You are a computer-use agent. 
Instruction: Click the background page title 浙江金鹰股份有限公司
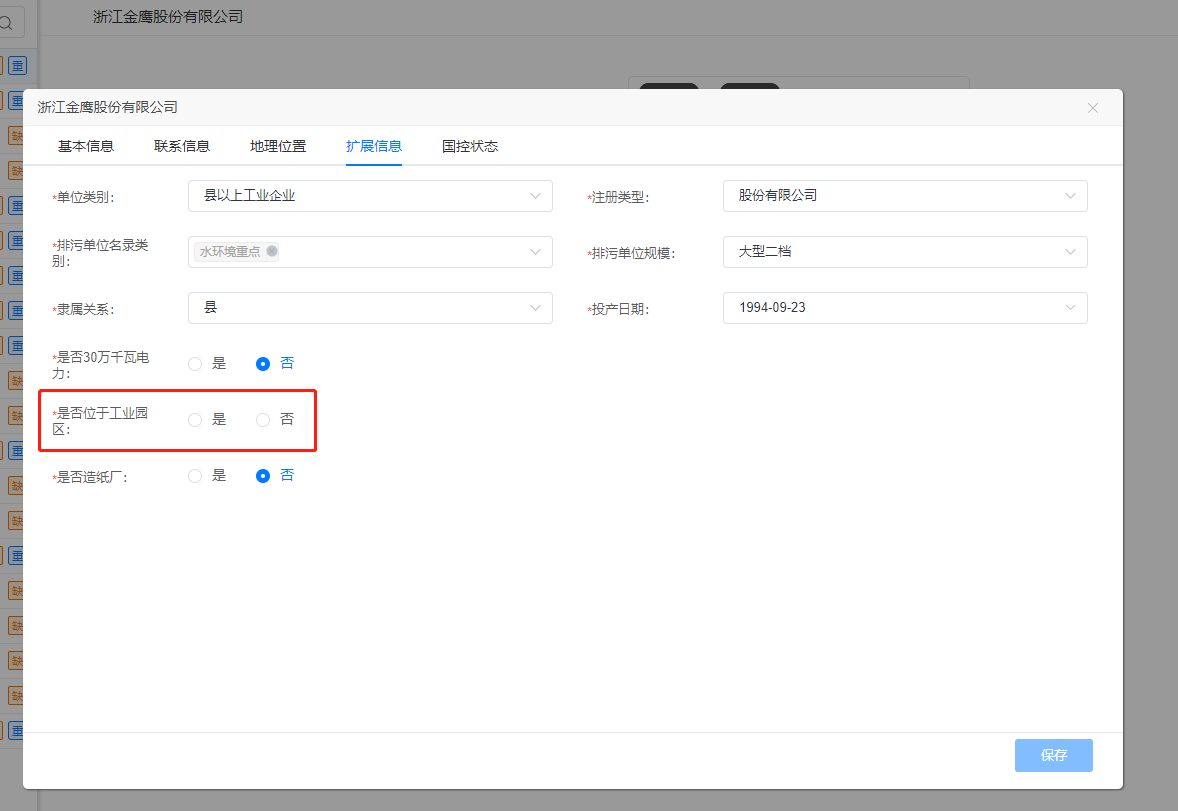coord(168,17)
